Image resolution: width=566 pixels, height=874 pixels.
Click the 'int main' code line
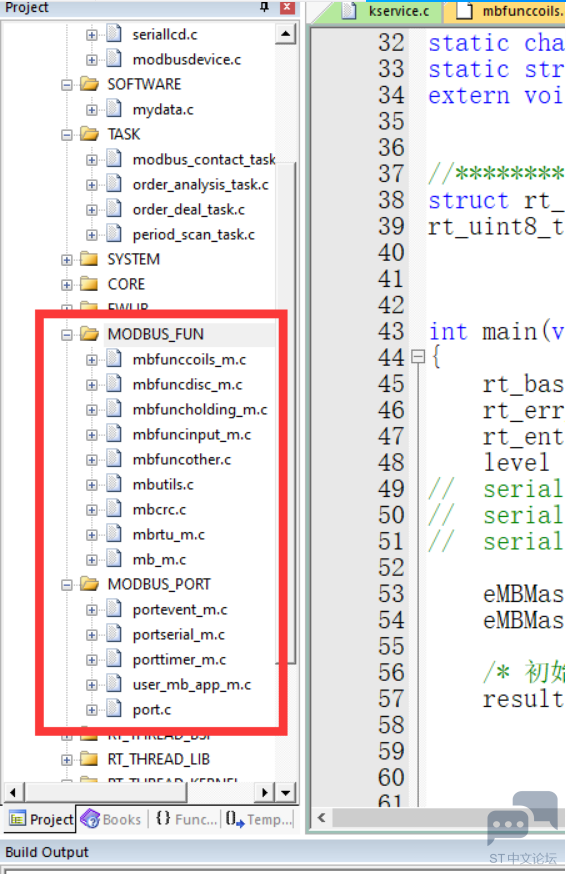pos(496,332)
